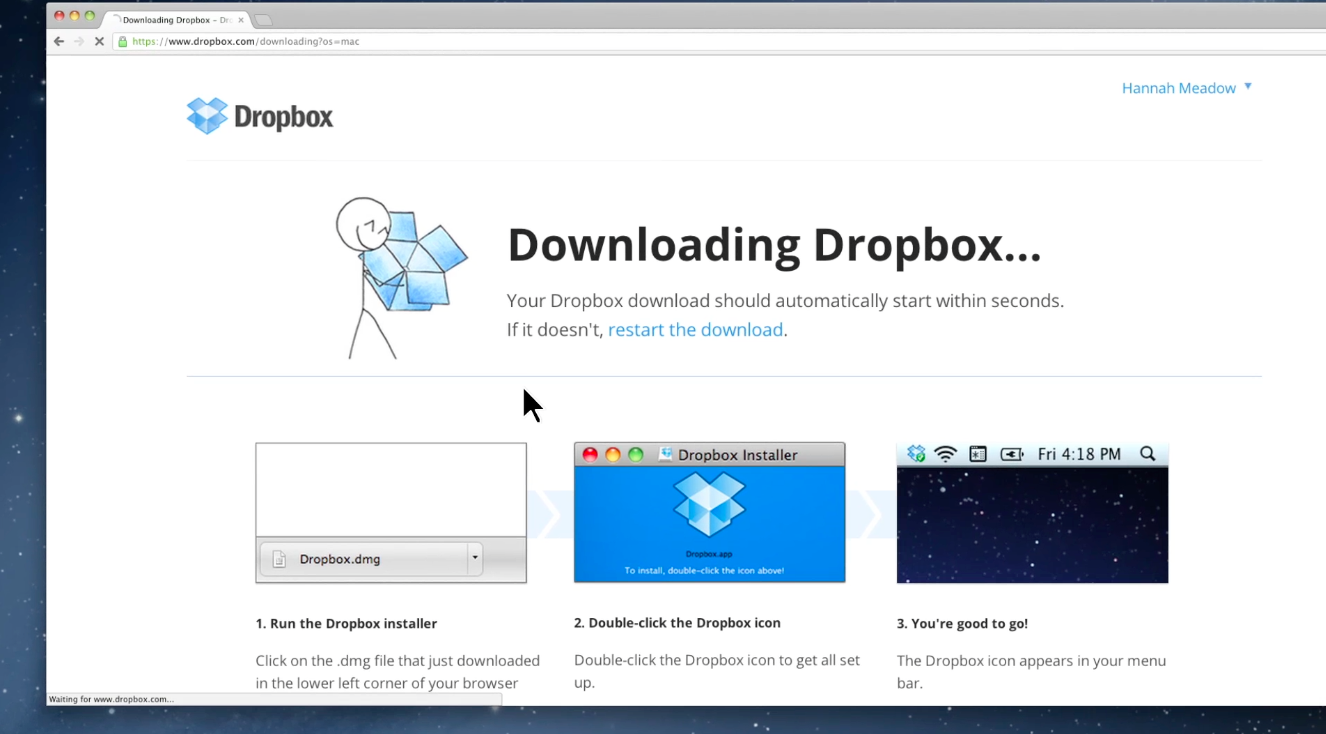The height and width of the screenshot is (734, 1326).
Task: Click the green SSL padlock icon
Action: pos(122,42)
